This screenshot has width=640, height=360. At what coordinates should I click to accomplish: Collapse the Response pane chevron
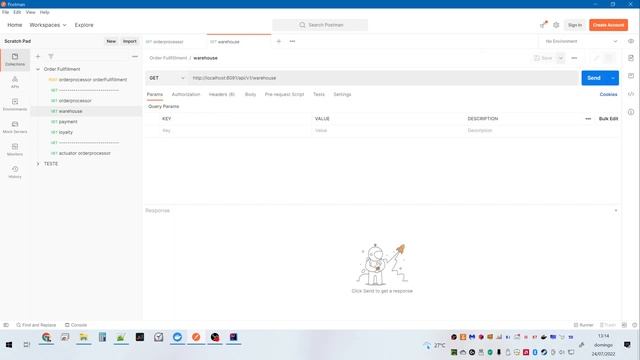[616, 211]
